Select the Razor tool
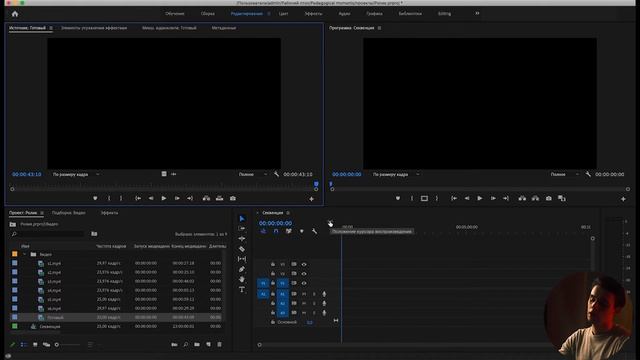 [x=242, y=249]
